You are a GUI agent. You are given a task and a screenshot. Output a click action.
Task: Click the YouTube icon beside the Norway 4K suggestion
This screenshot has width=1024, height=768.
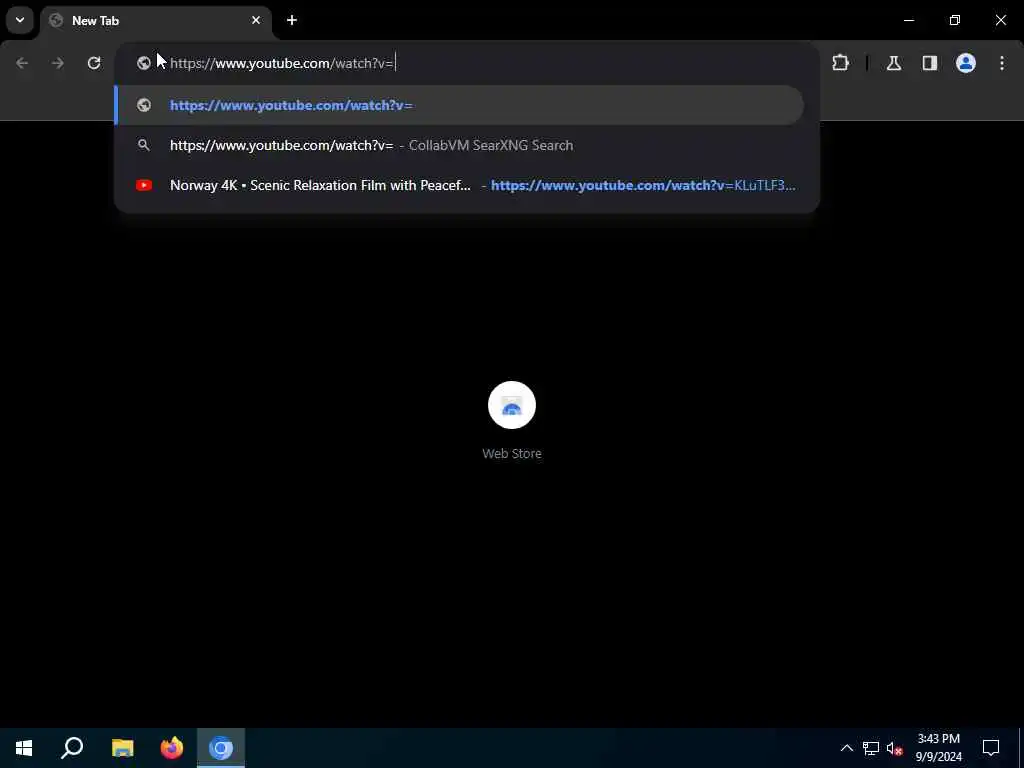coord(144,185)
